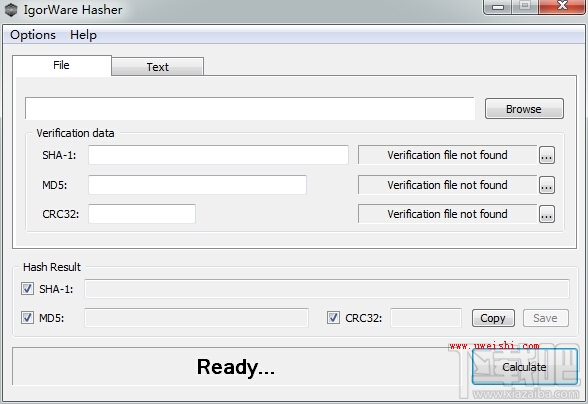Click the Calculate button
The image size is (588, 404).
(525, 367)
